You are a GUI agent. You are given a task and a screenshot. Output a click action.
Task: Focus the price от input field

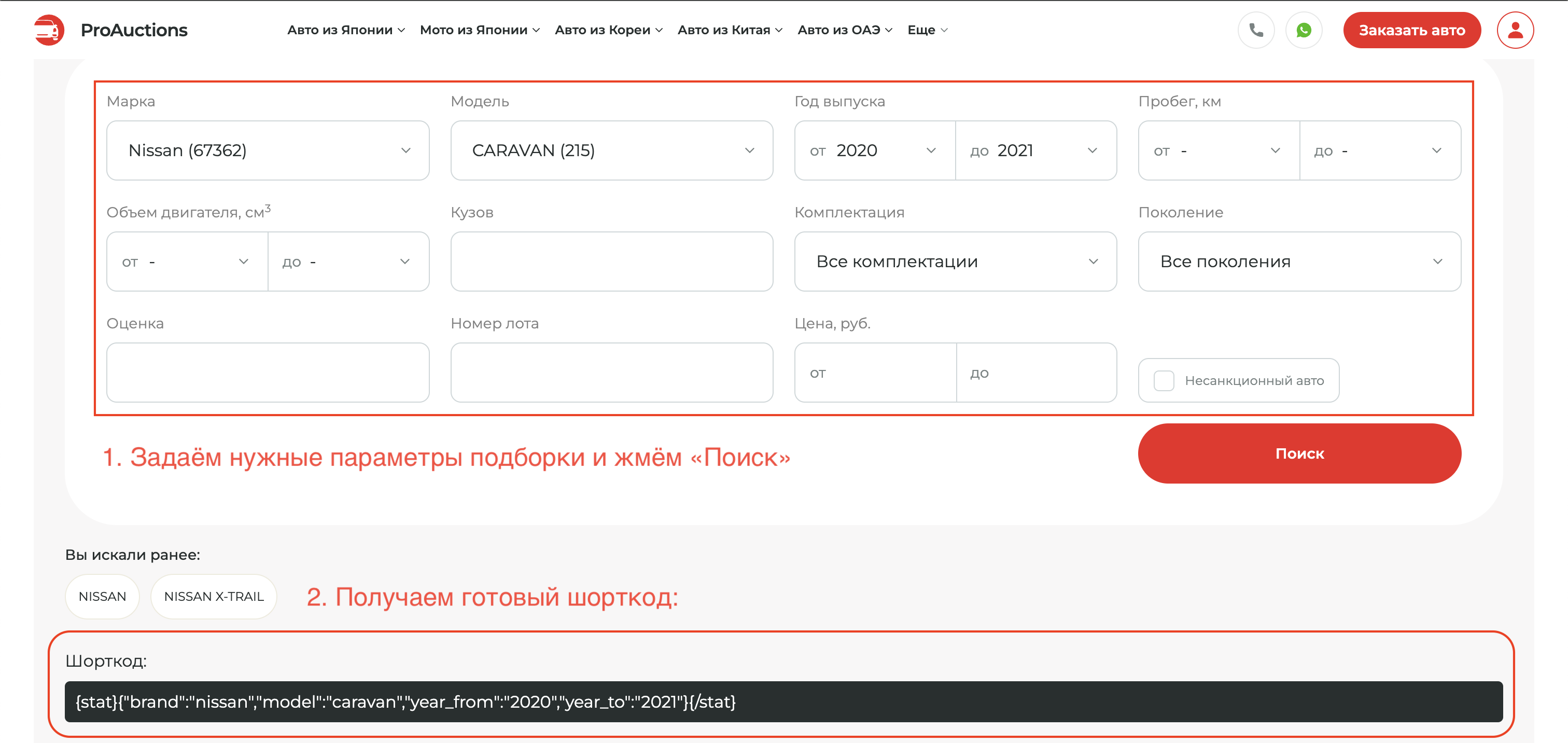coord(875,372)
